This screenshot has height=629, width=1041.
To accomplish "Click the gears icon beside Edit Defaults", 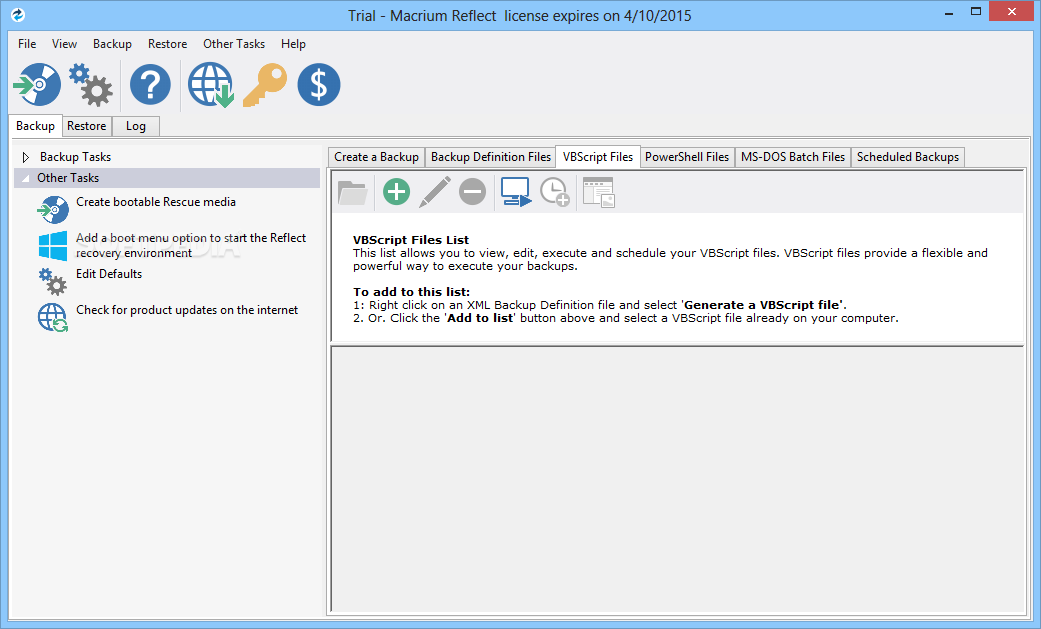I will [x=53, y=282].
